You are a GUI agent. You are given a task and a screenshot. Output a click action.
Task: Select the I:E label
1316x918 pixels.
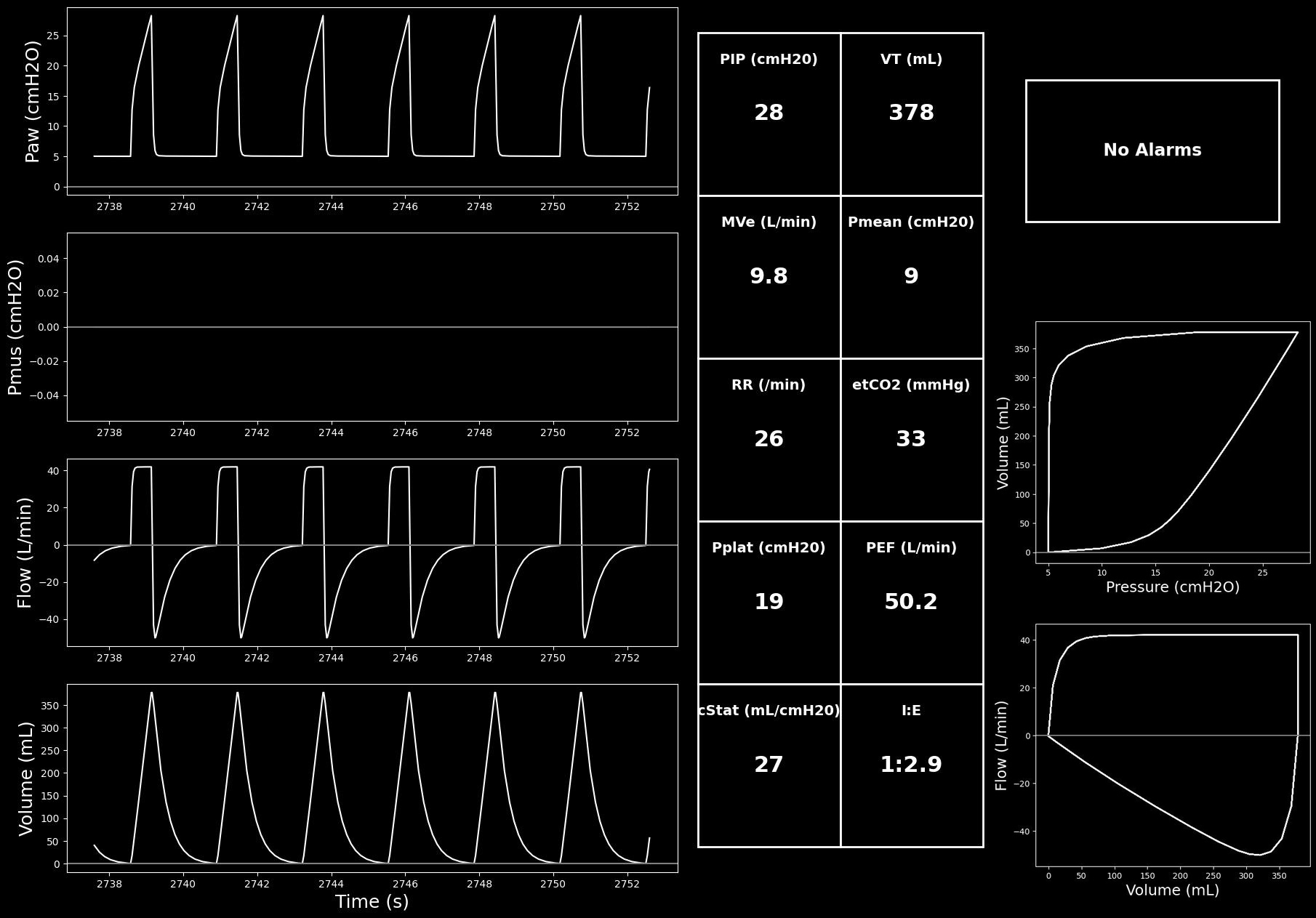911,711
